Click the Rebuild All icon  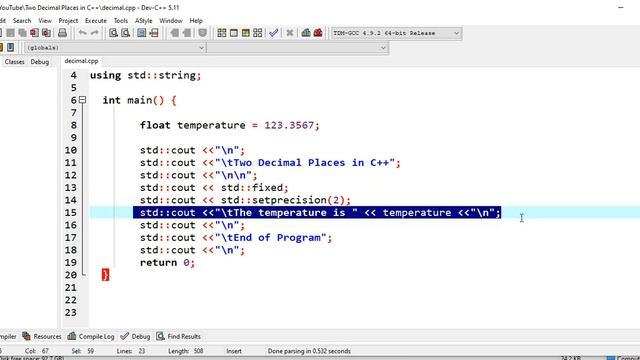point(258,33)
